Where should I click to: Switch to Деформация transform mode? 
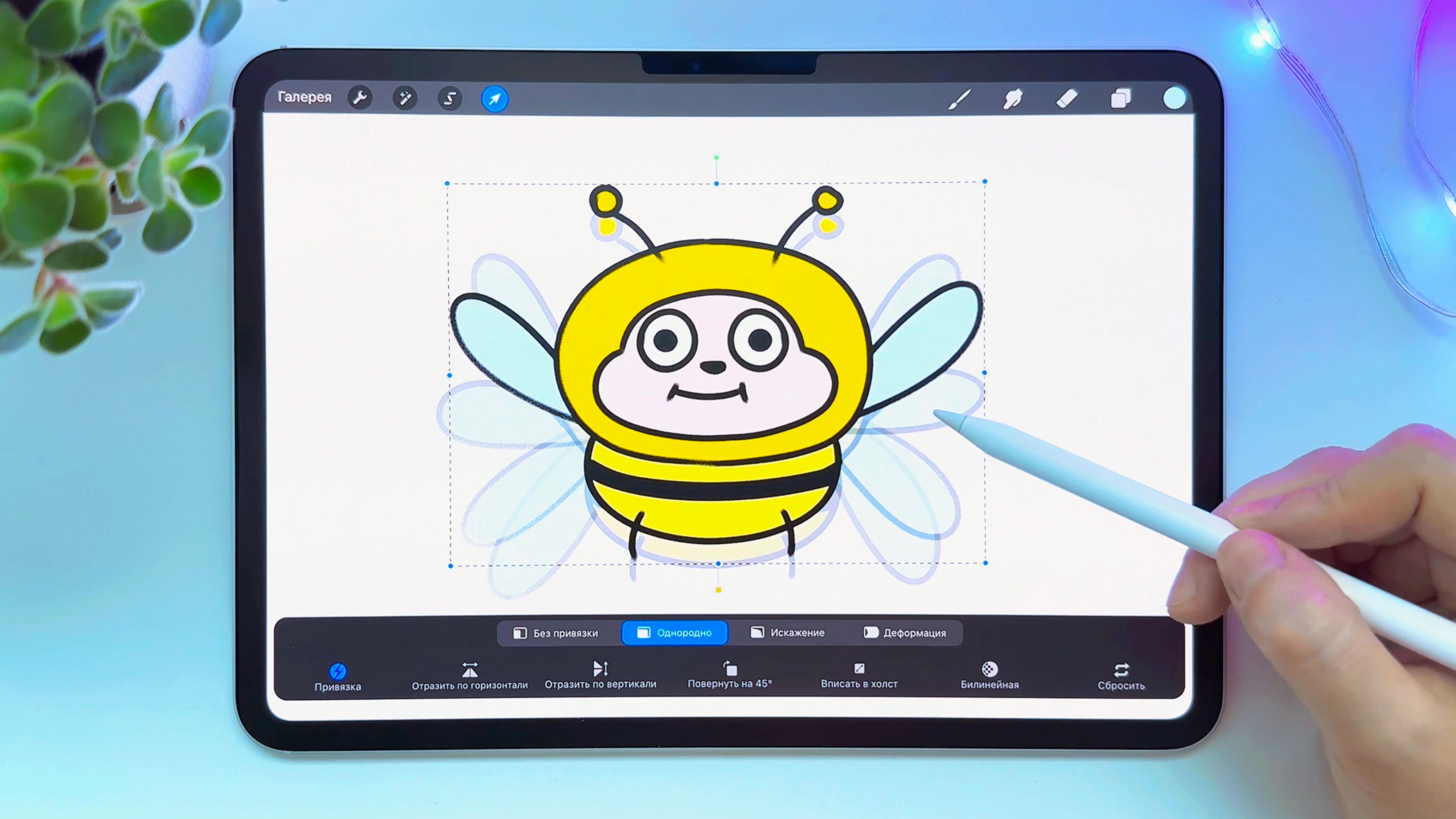tap(905, 632)
